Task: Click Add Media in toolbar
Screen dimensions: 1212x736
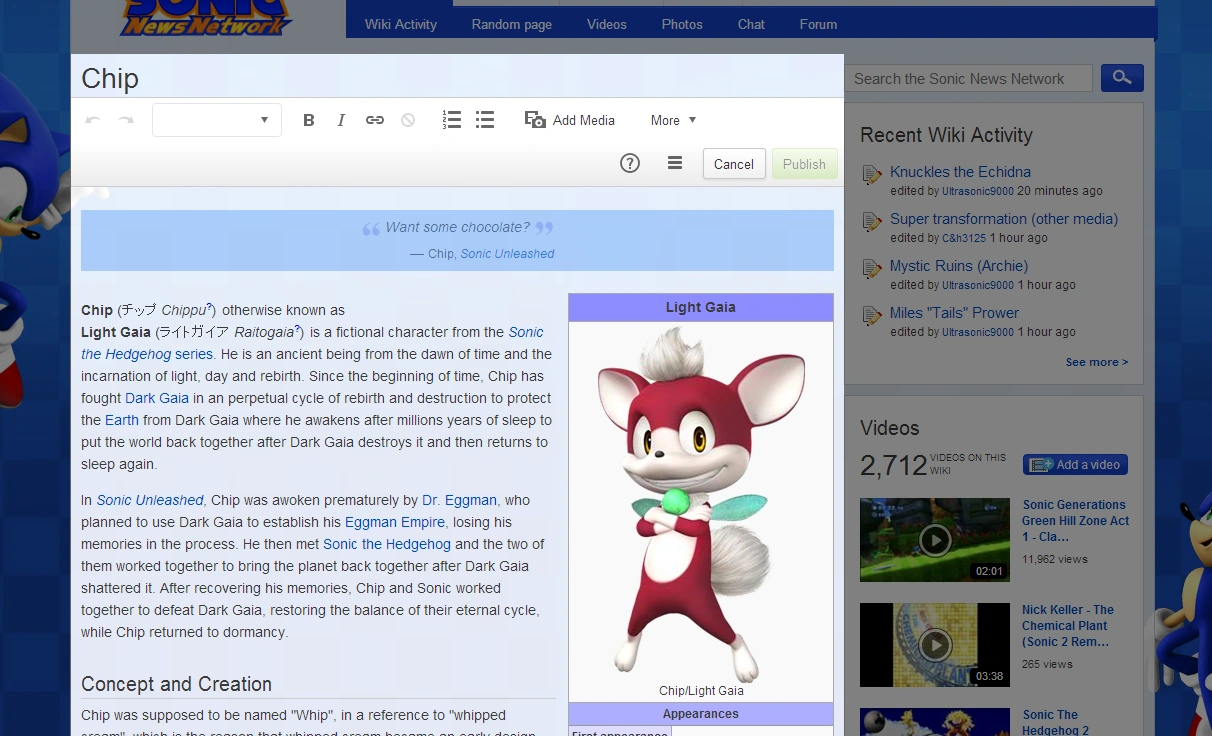Action: tap(570, 120)
